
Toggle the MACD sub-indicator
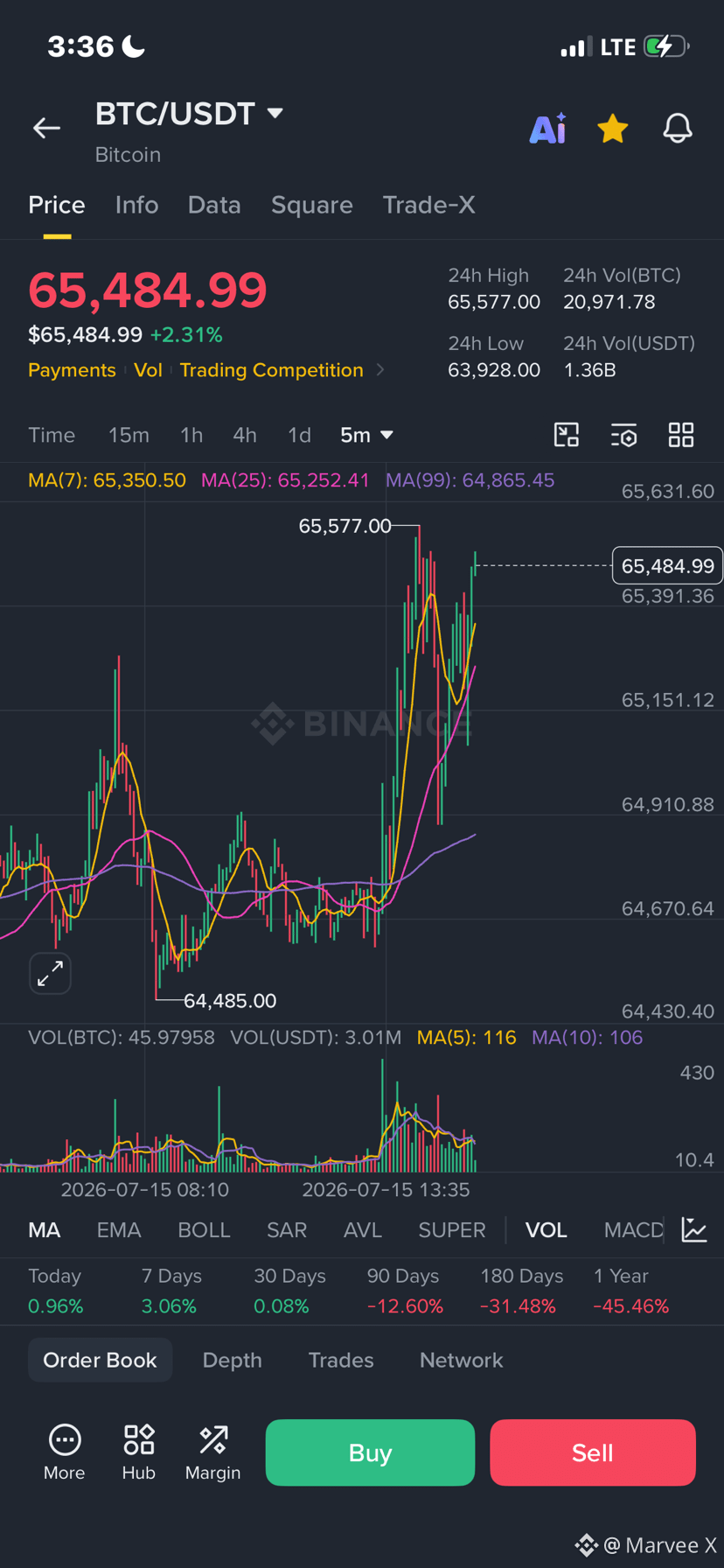(634, 1230)
